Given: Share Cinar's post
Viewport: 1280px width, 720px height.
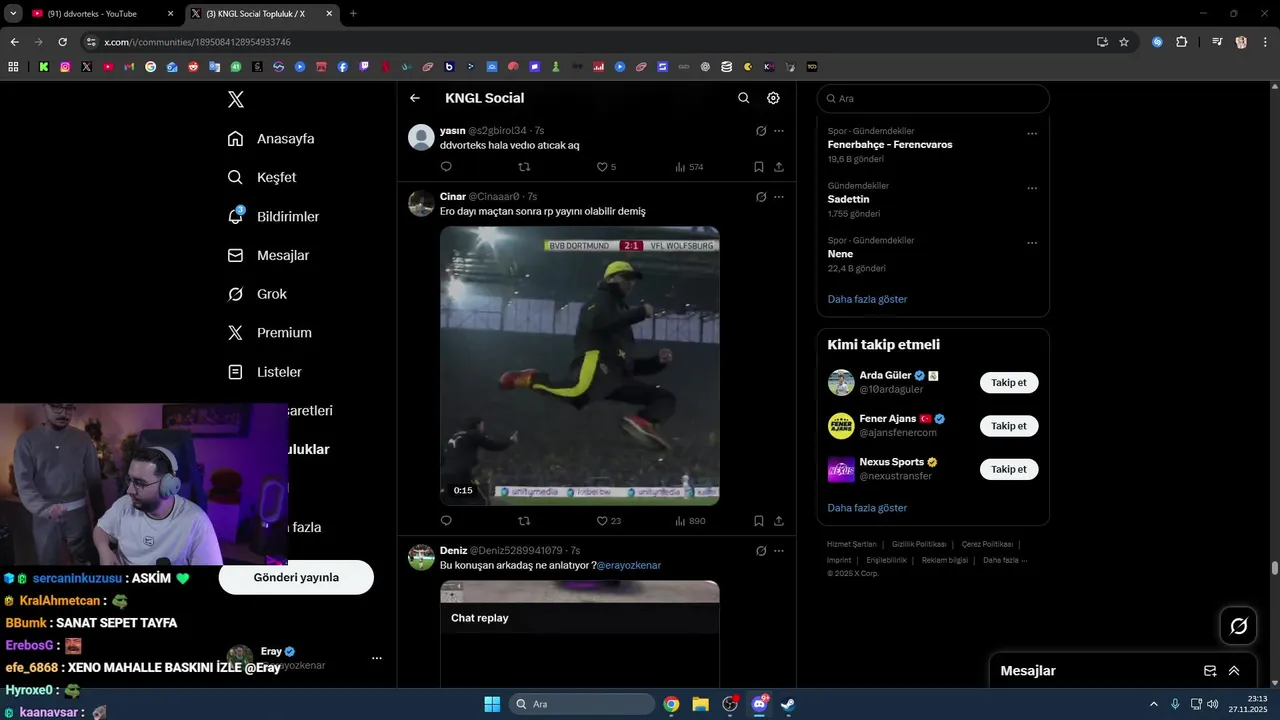Looking at the screenshot, I should tap(779, 521).
